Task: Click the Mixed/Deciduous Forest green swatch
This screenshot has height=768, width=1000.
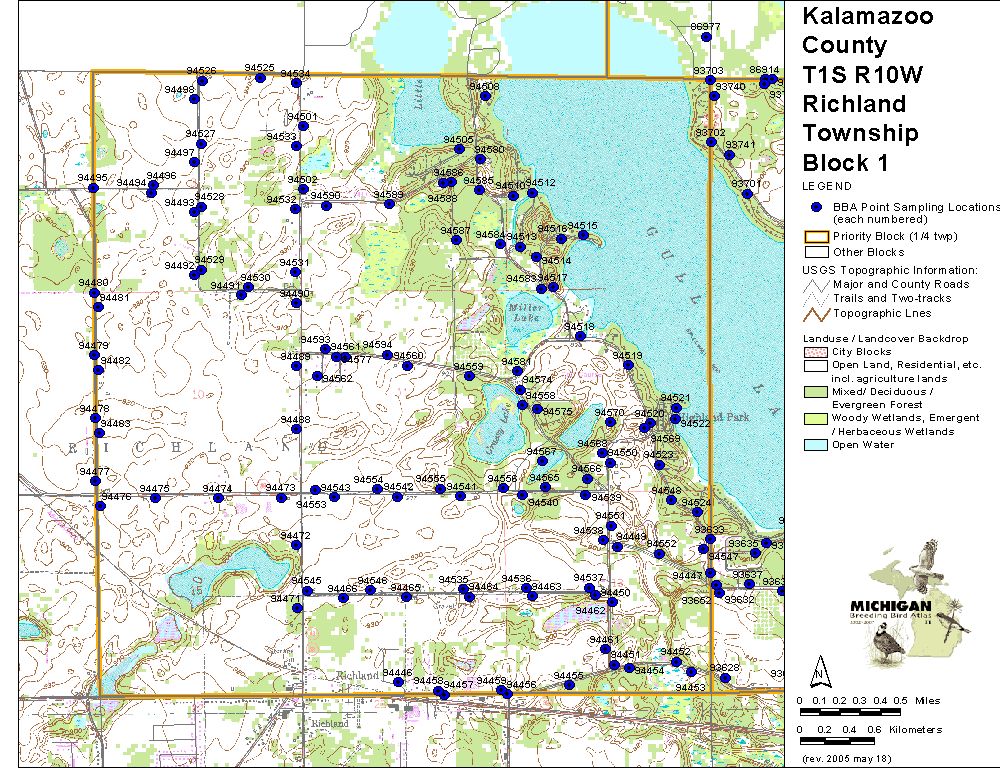Action: point(816,392)
